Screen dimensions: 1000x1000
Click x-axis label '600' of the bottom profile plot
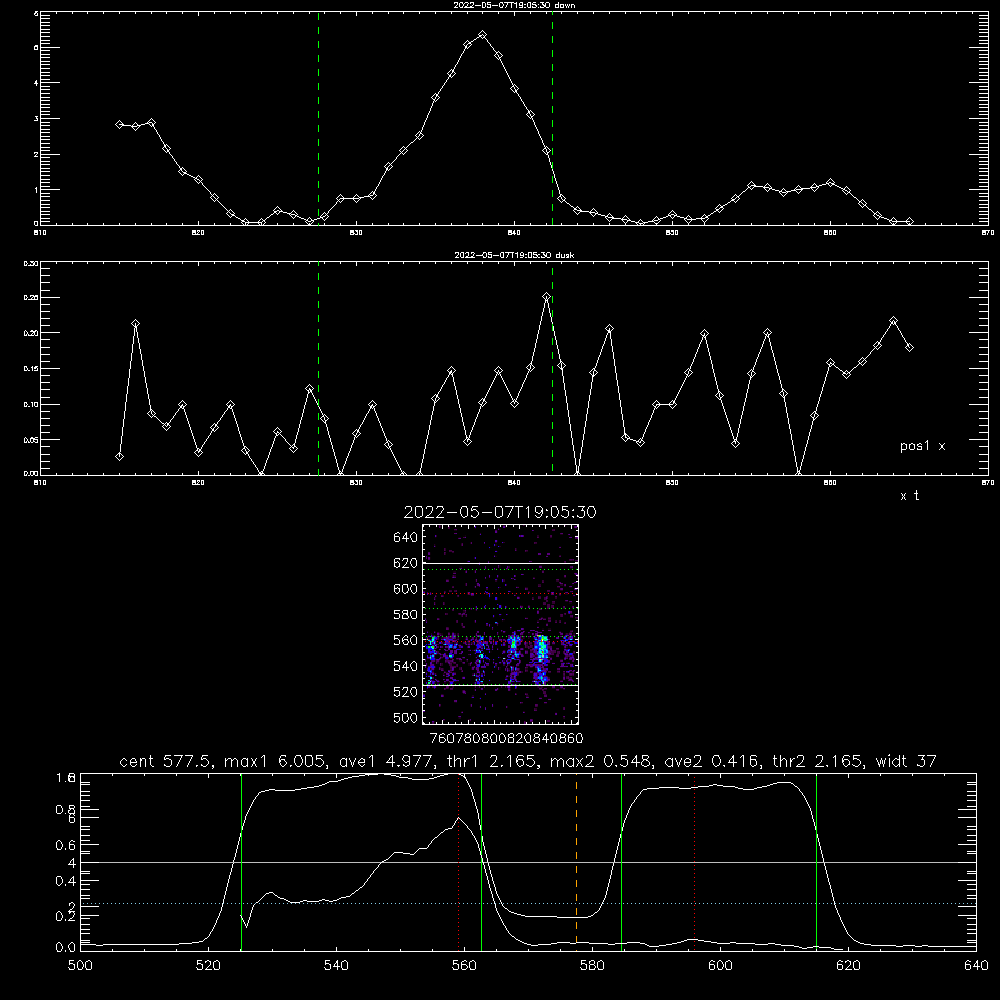tap(721, 966)
